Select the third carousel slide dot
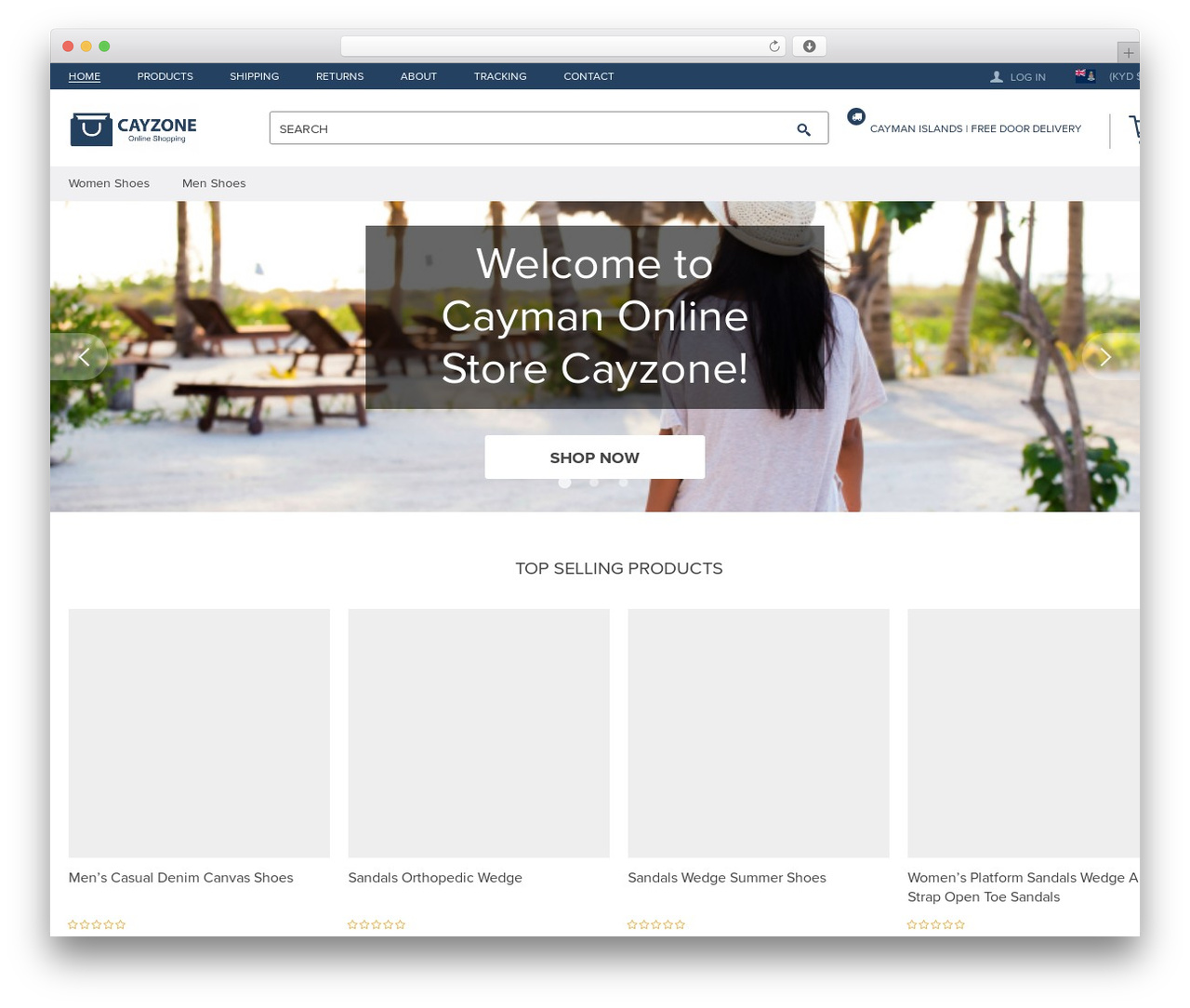 click(623, 482)
